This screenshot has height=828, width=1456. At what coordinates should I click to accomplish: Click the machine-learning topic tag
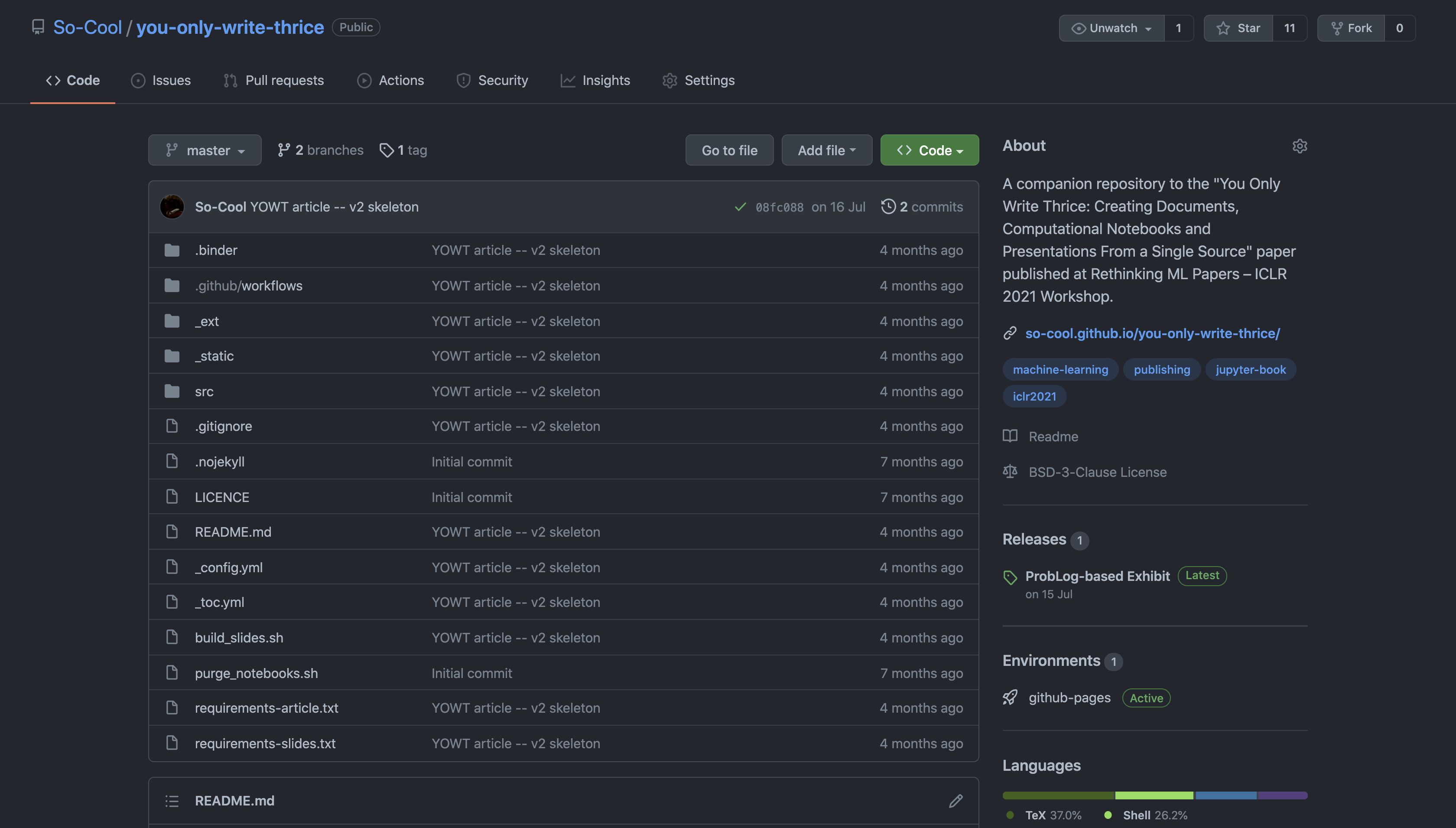1060,370
